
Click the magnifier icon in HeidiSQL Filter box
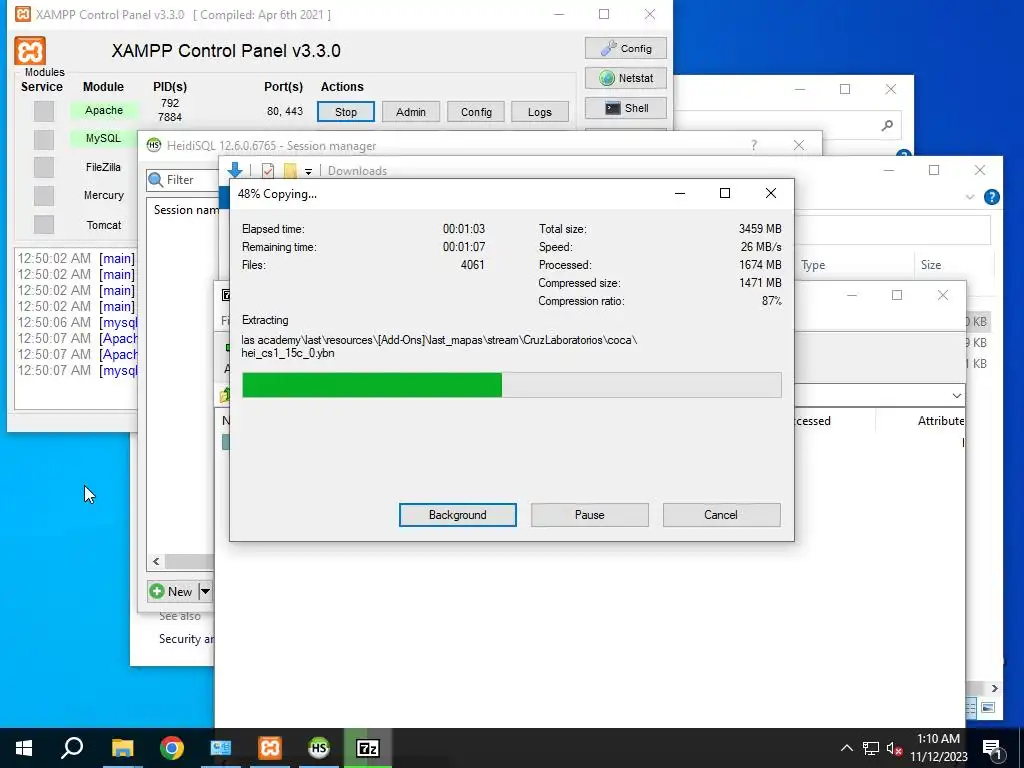(x=156, y=180)
